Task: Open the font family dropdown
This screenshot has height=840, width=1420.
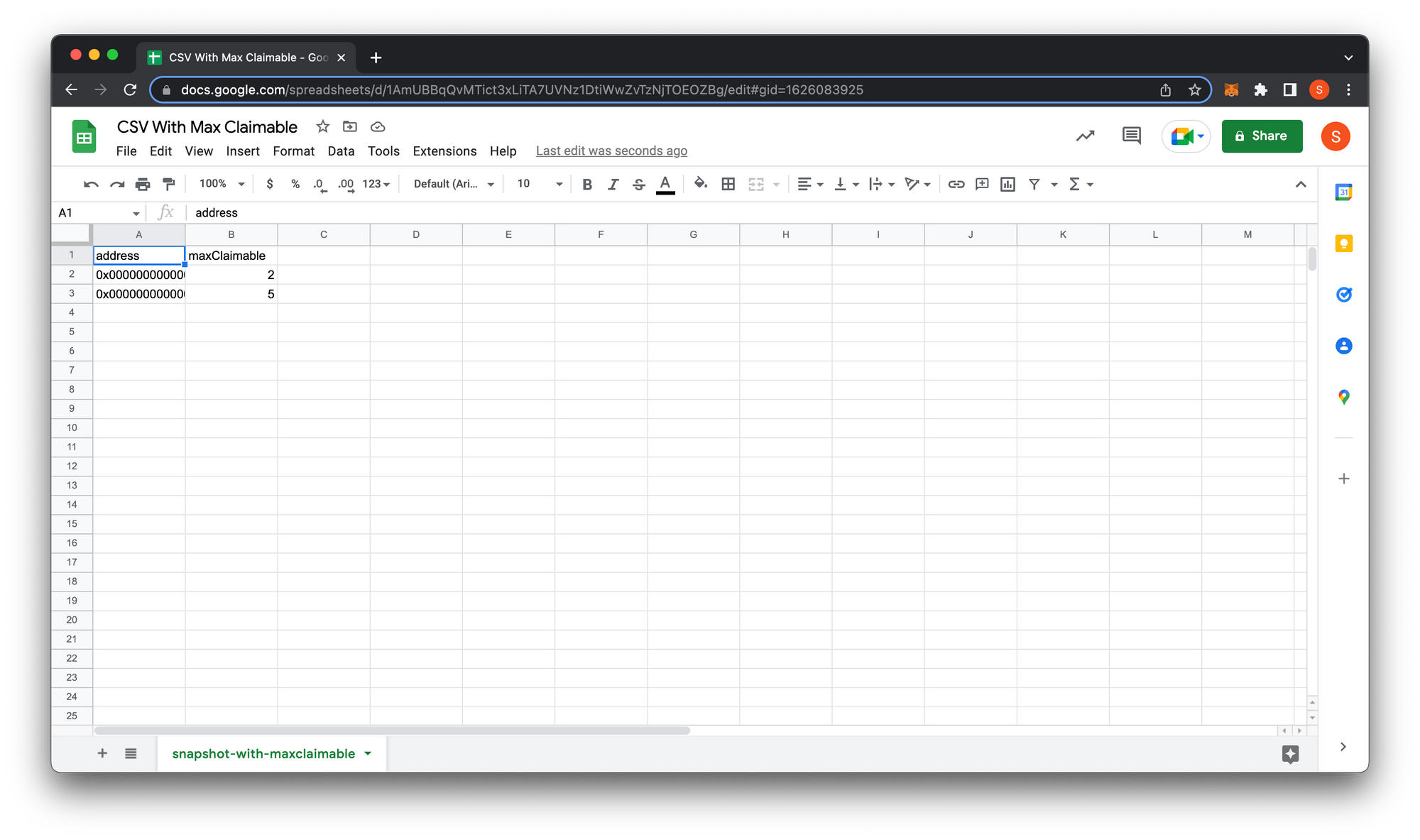Action: point(454,184)
